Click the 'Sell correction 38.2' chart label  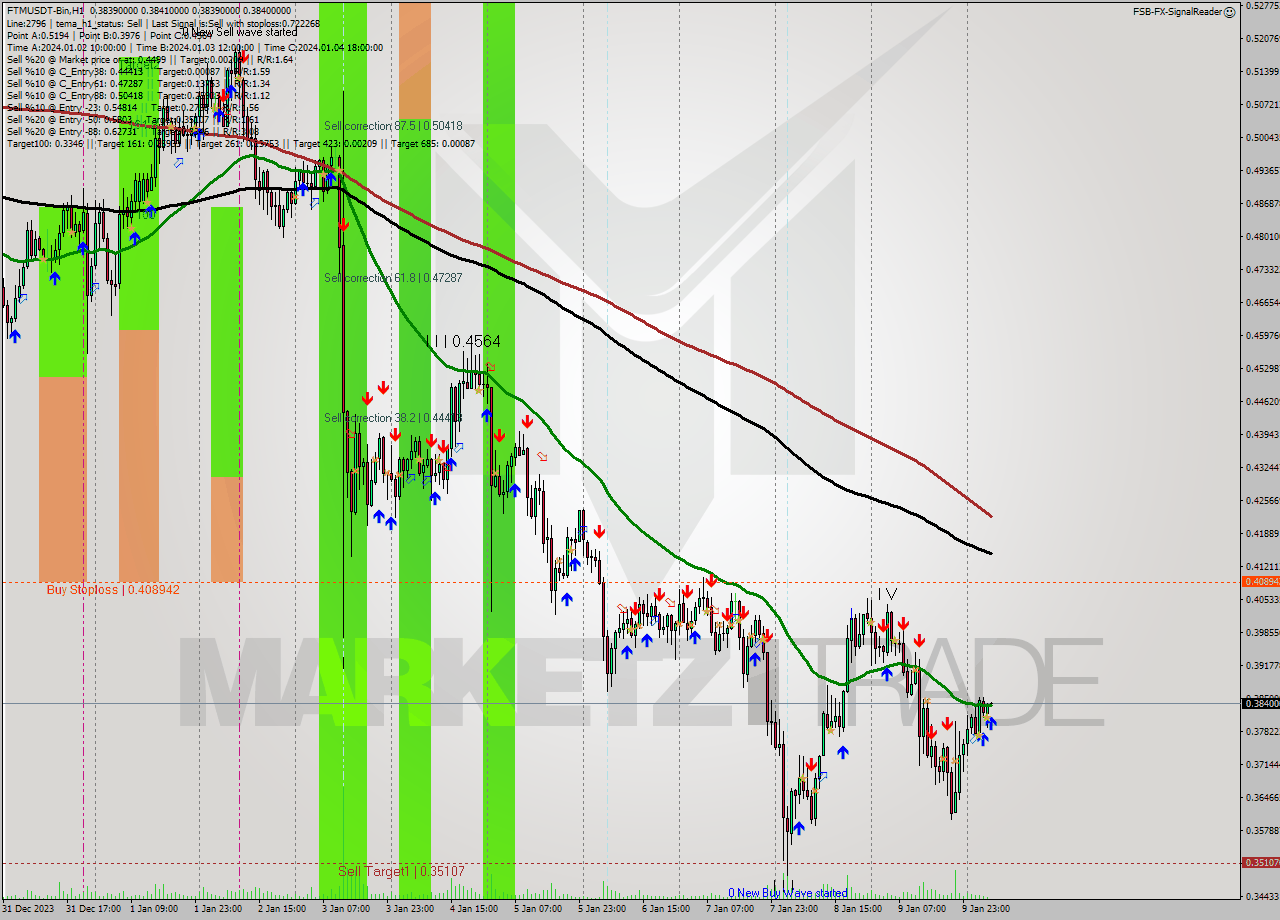pos(393,417)
